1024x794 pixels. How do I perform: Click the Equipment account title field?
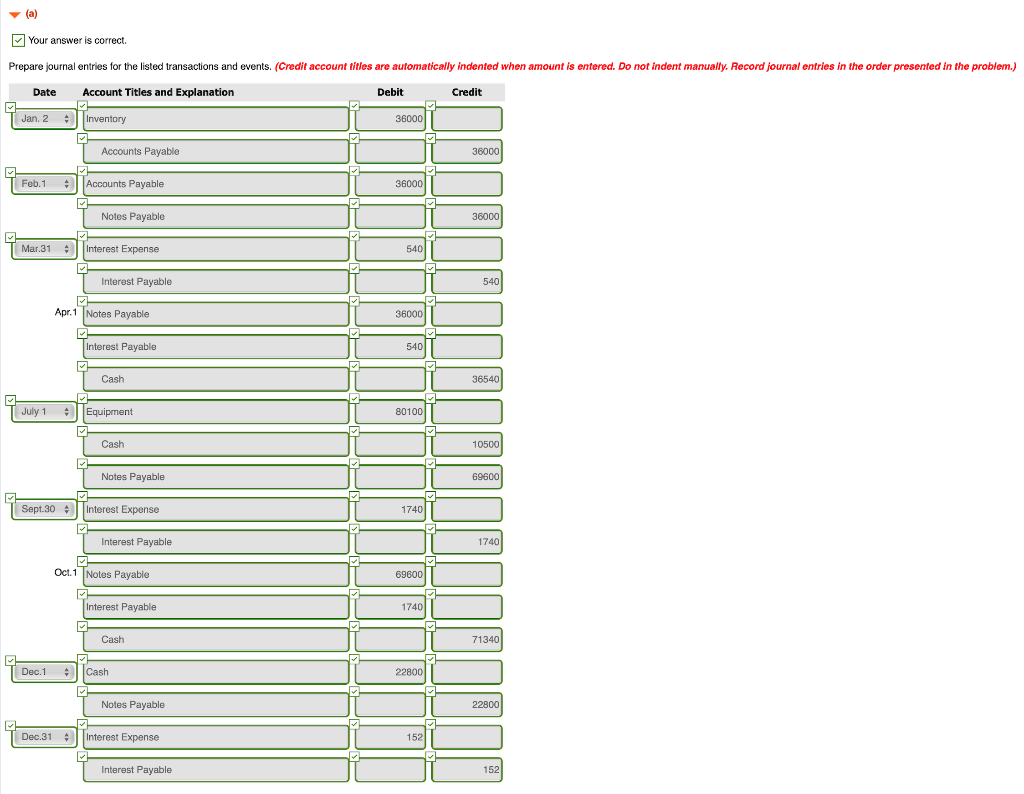coord(215,411)
